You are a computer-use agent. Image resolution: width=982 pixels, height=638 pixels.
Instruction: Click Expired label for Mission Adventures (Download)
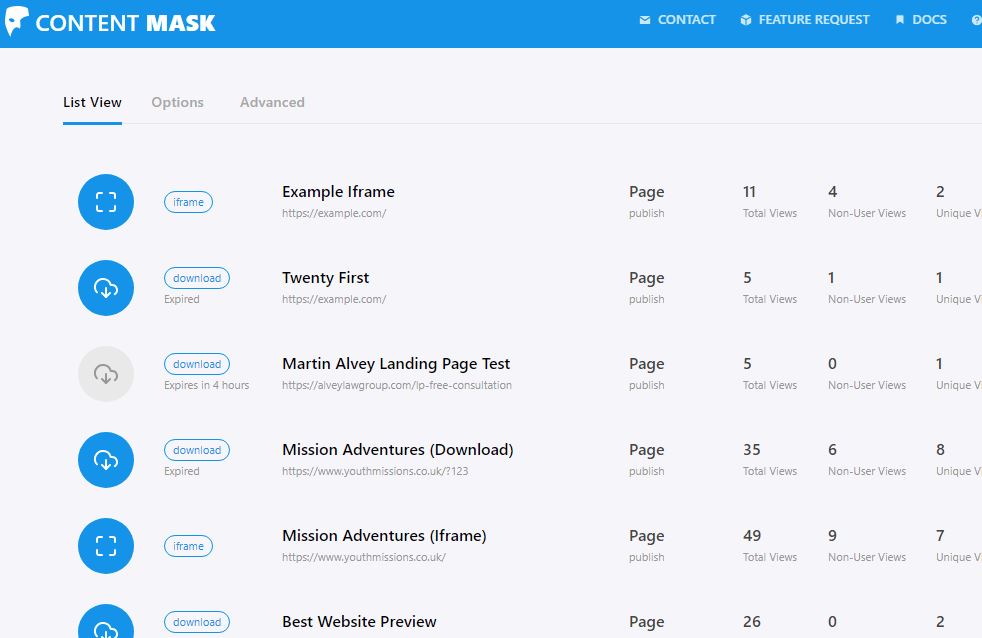tap(182, 471)
